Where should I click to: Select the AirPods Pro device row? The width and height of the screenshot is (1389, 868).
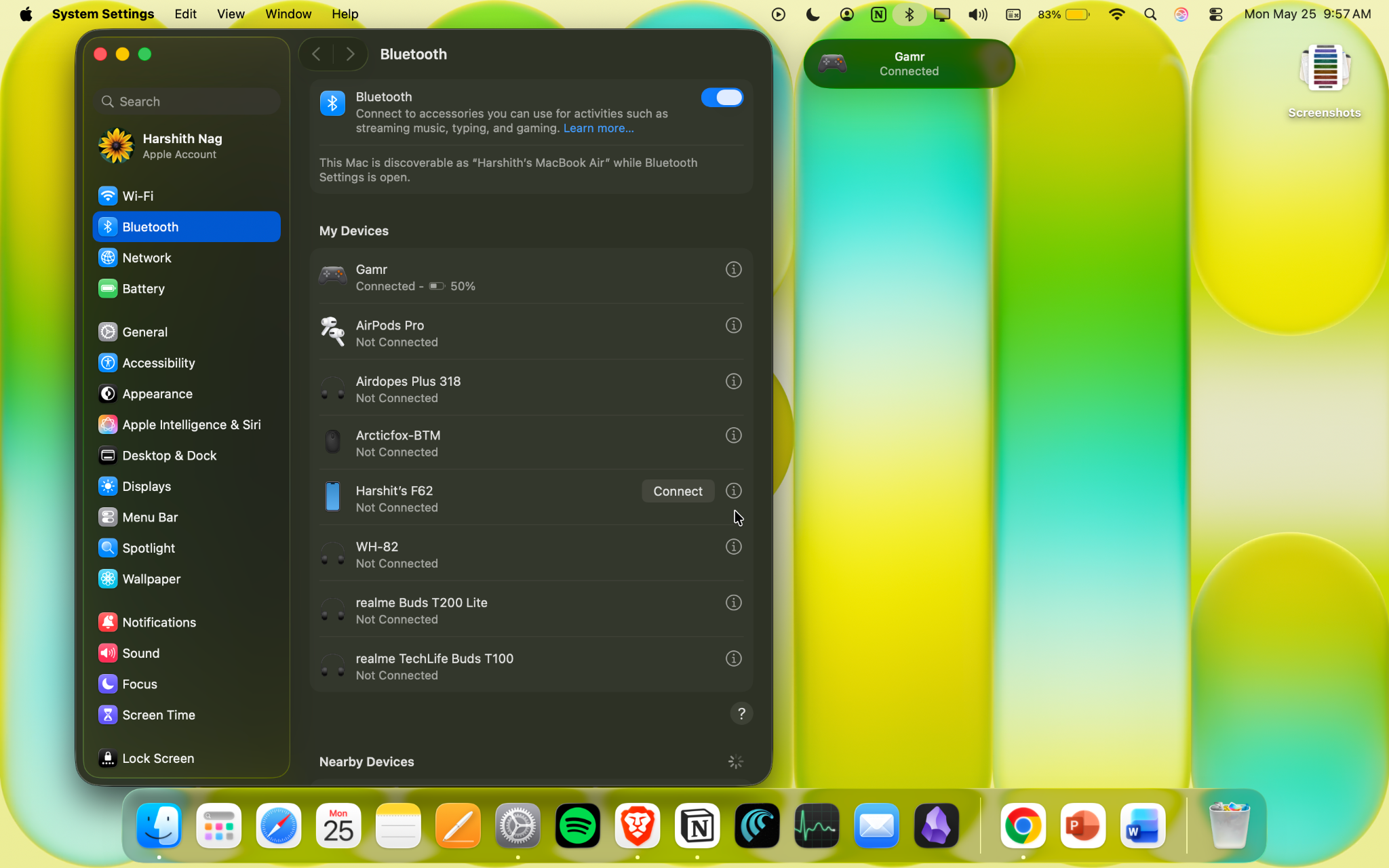(x=531, y=332)
